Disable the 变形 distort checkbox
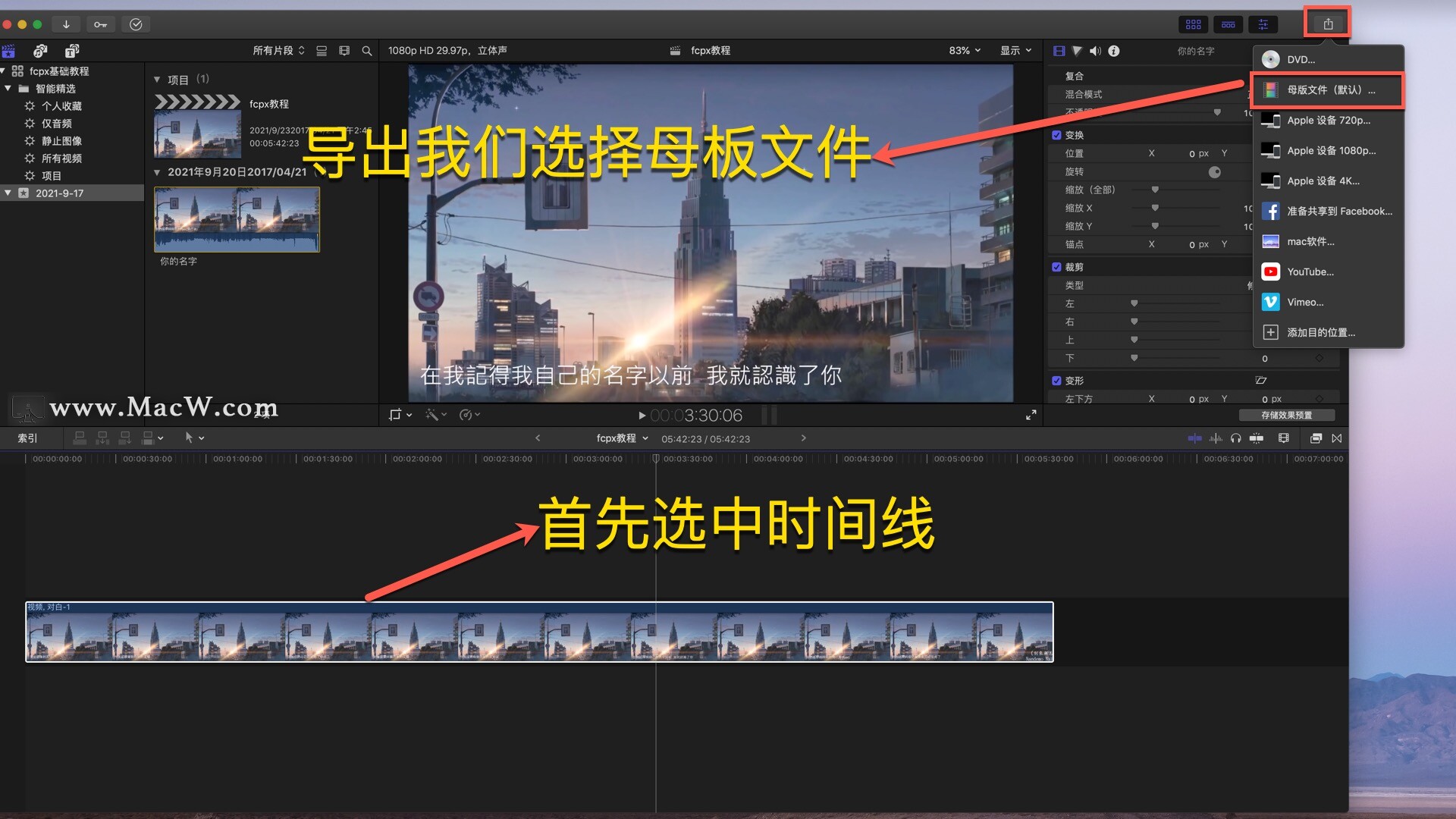Screen dimensions: 1456x819 click(1056, 381)
